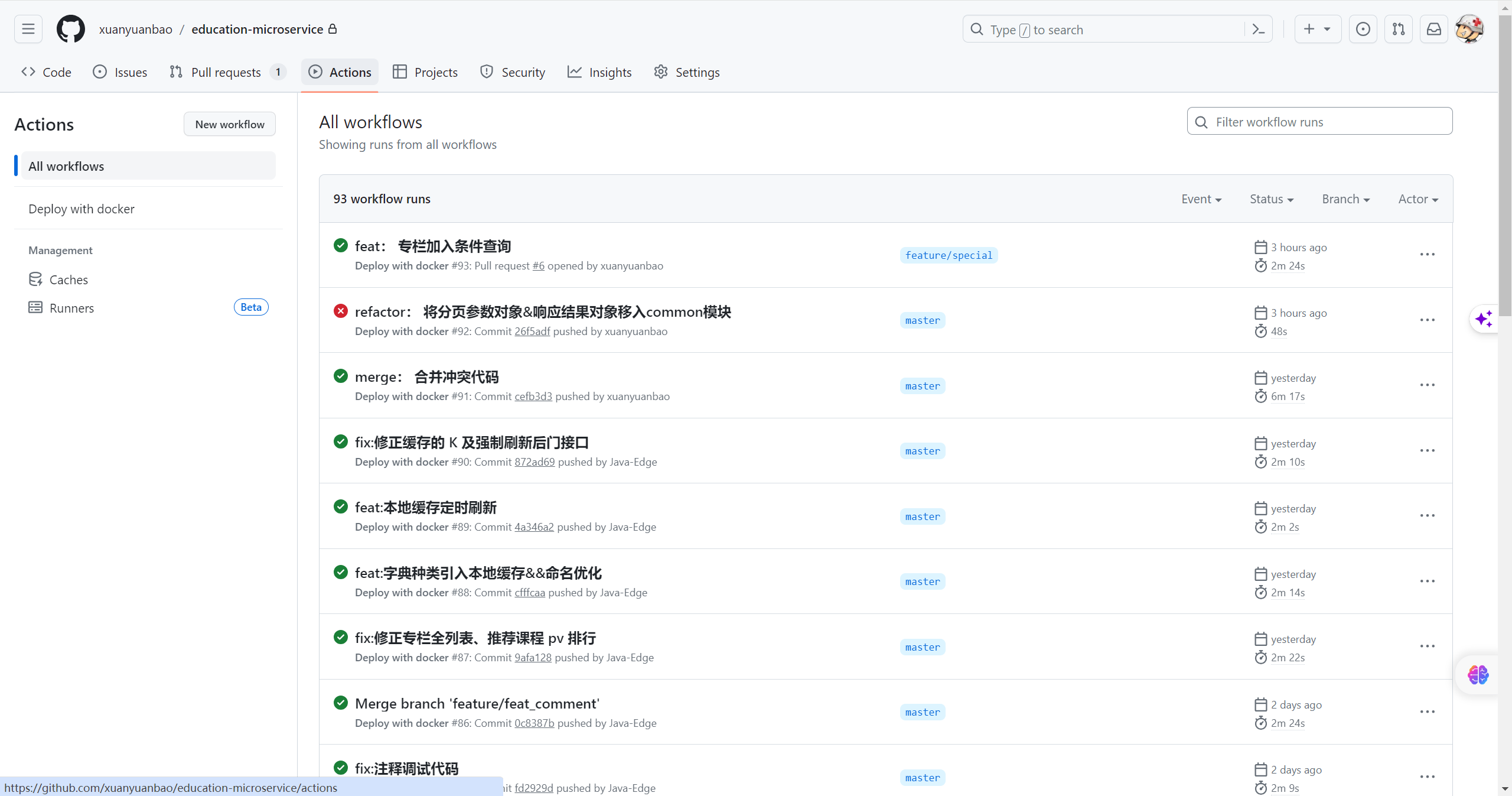Click the Settings gear icon
The image size is (1512, 796).
661,71
